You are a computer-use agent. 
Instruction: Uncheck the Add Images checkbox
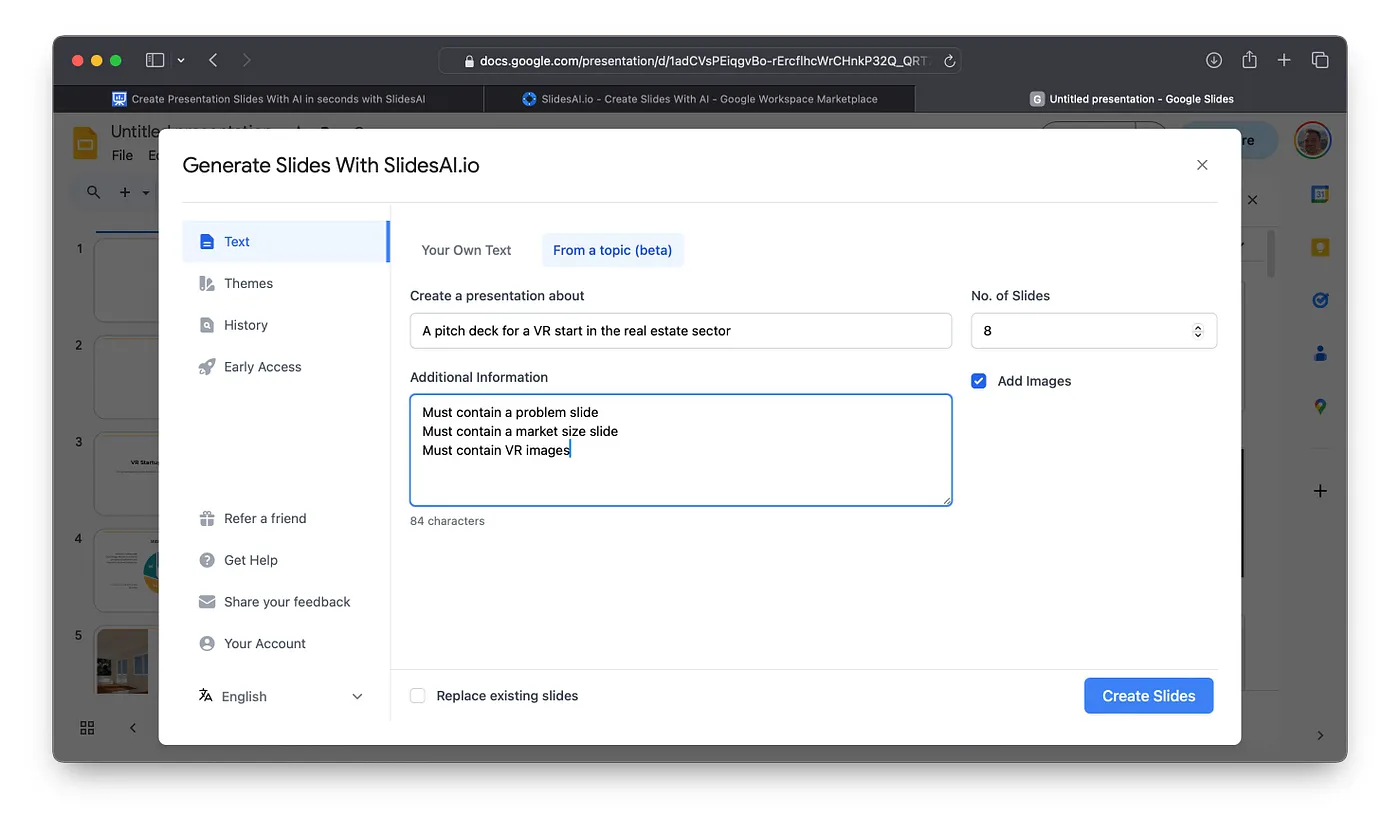click(x=979, y=381)
